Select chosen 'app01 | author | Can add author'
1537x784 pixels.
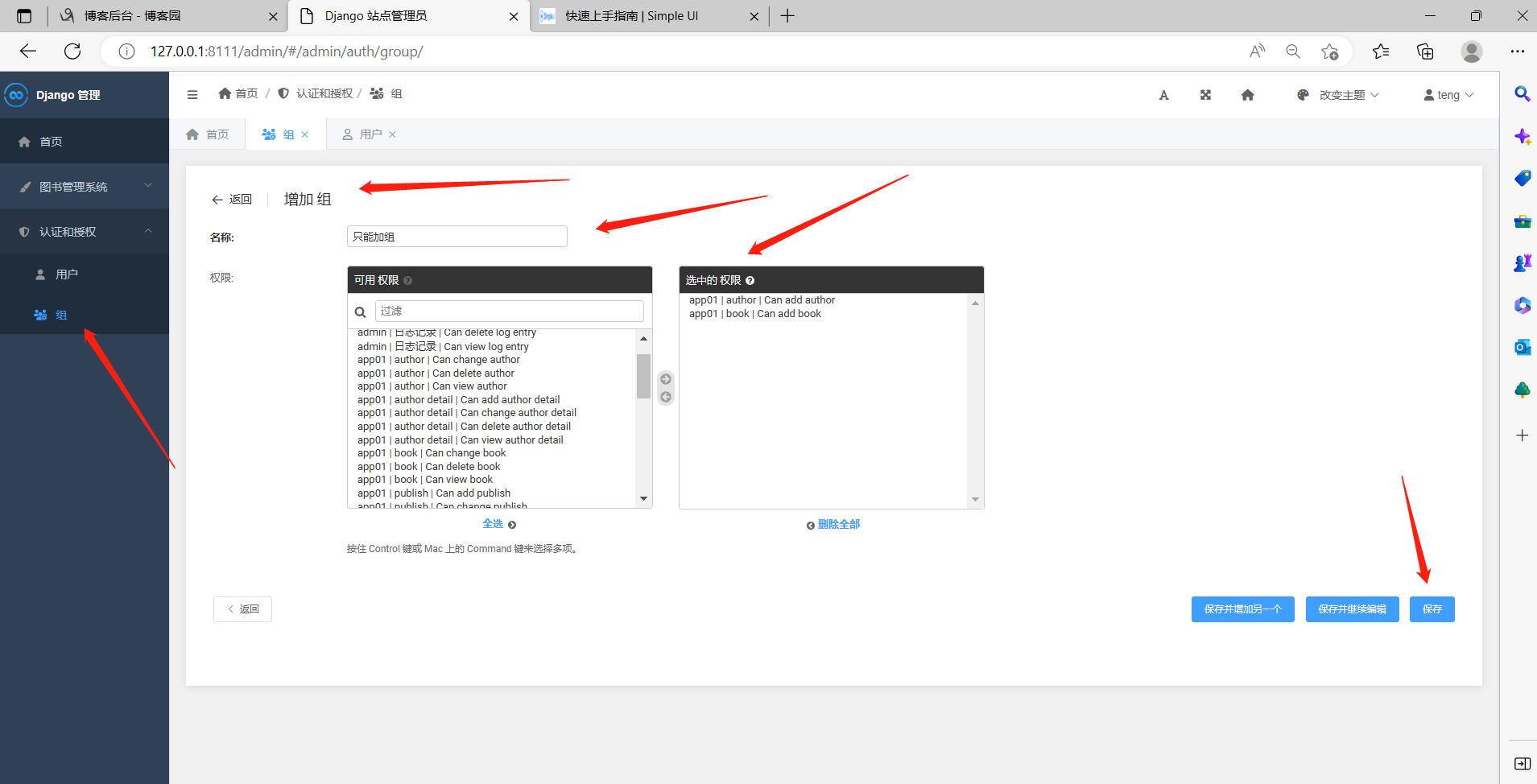coord(762,300)
